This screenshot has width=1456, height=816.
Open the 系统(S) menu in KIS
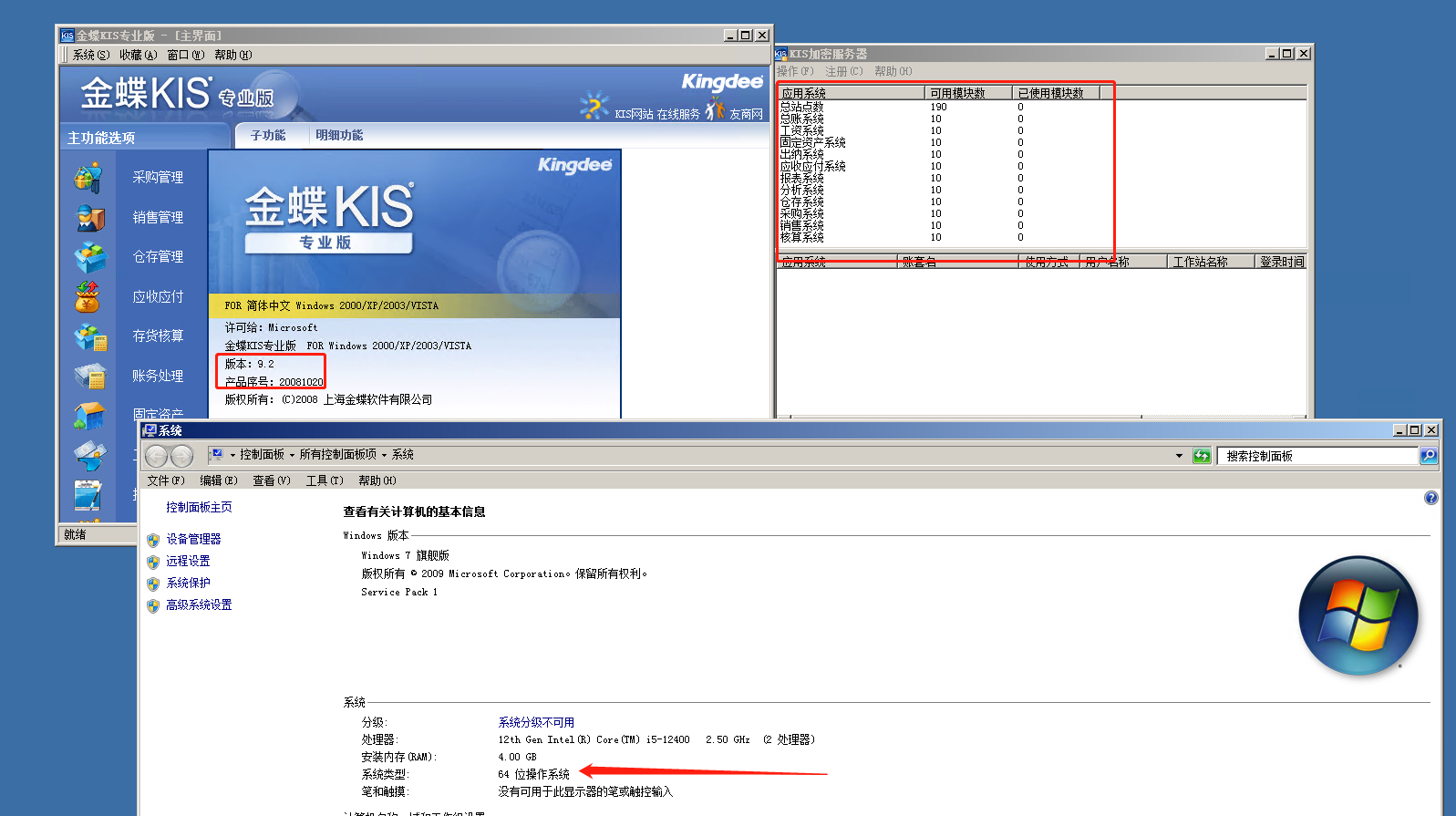coord(90,55)
